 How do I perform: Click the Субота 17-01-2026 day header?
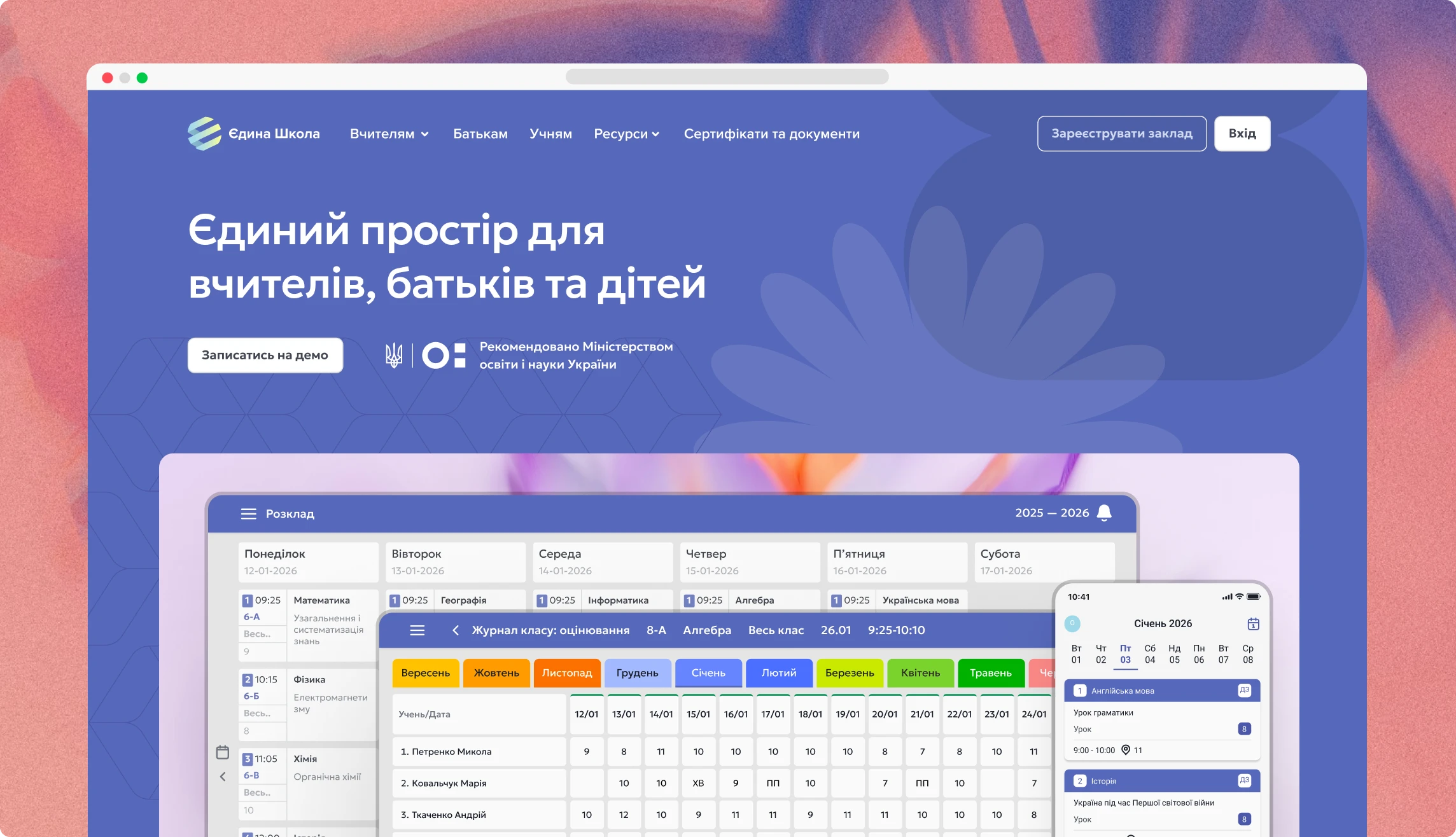pyautogui.click(x=1044, y=562)
